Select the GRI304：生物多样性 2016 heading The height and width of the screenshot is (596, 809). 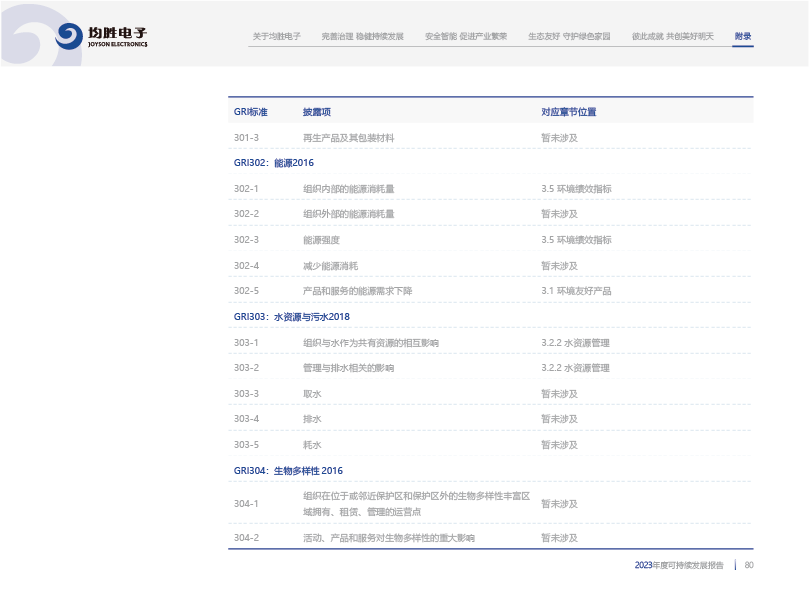coord(288,471)
